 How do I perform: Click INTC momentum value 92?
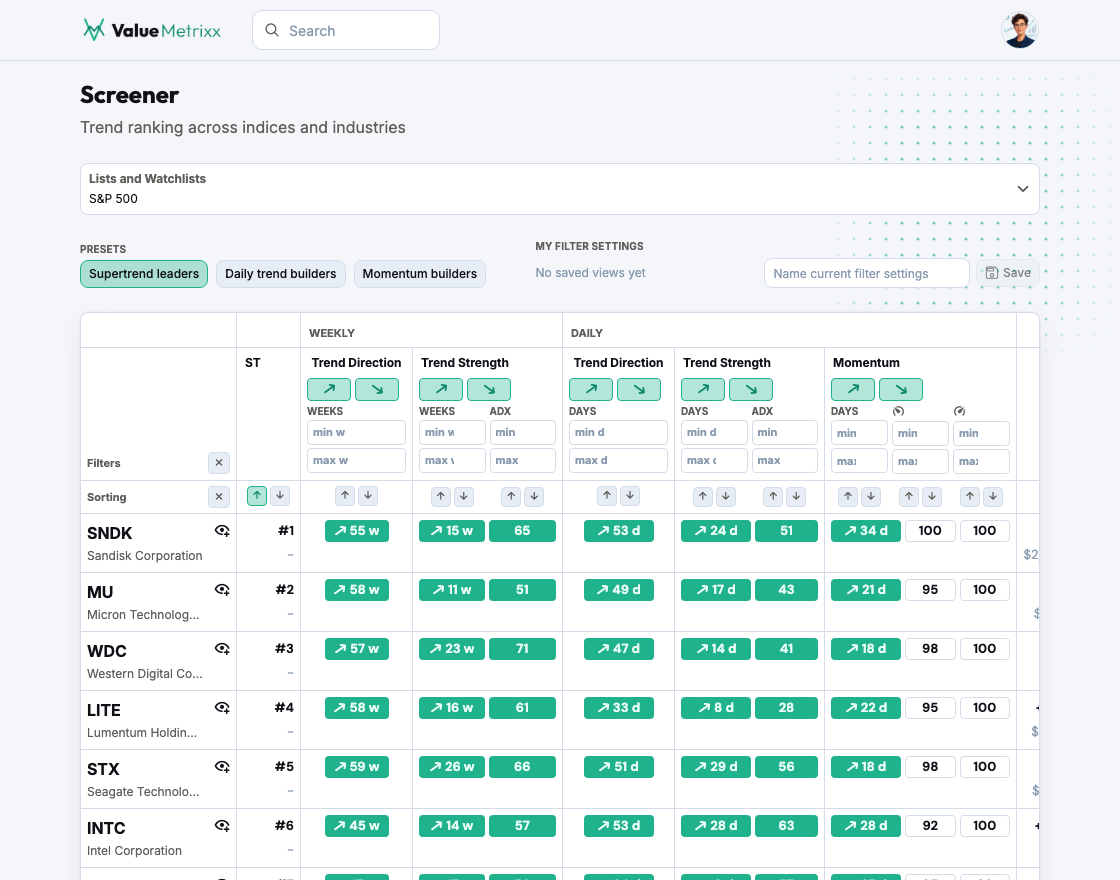930,826
